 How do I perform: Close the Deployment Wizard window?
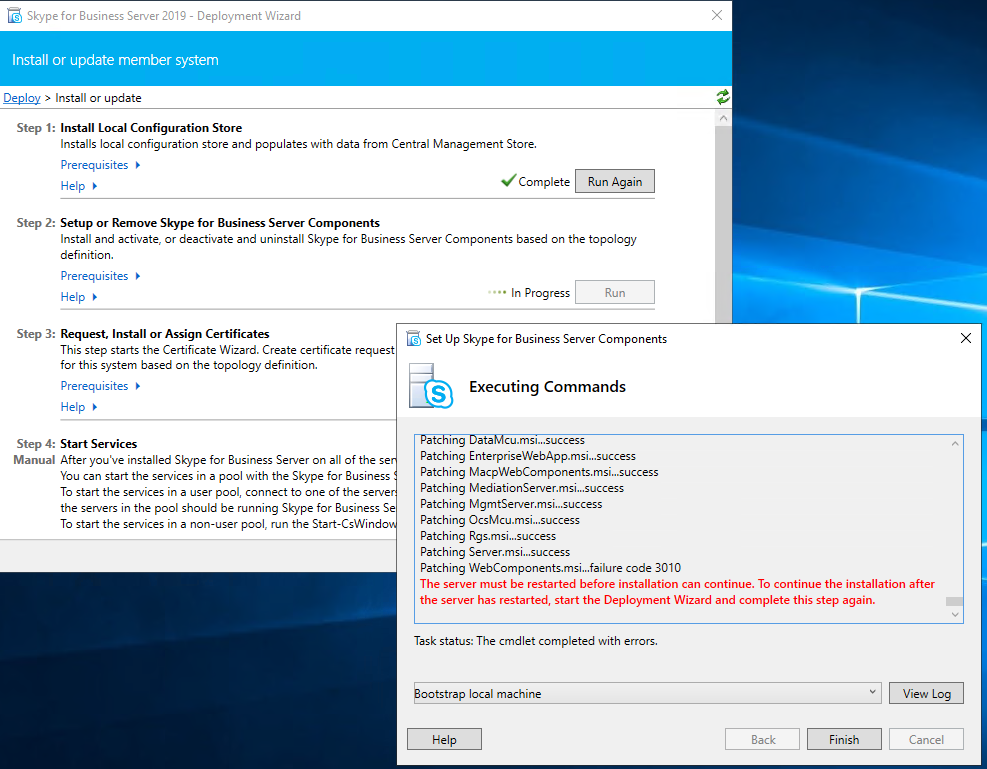click(716, 16)
